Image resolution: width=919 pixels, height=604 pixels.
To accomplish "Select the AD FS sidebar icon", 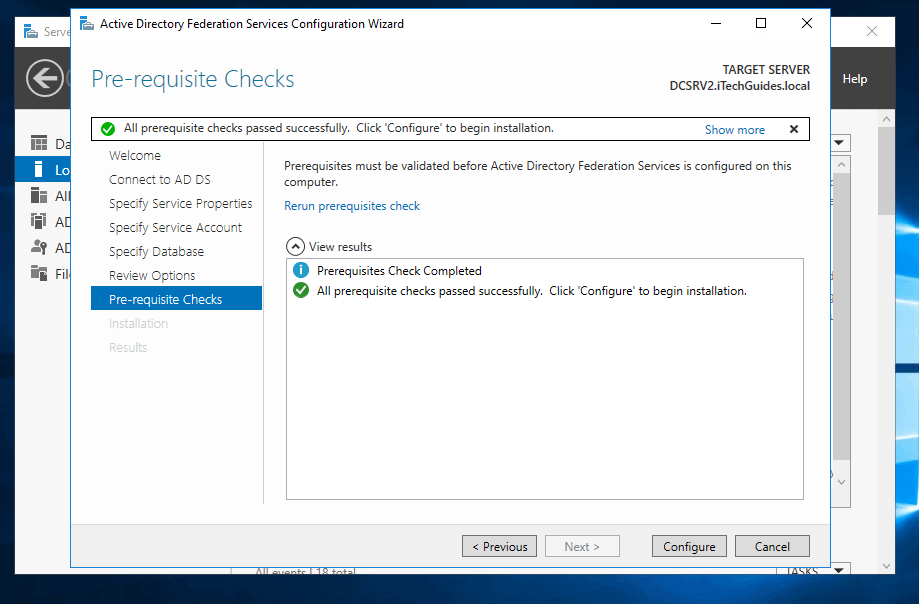I will pyautogui.click(x=37, y=247).
